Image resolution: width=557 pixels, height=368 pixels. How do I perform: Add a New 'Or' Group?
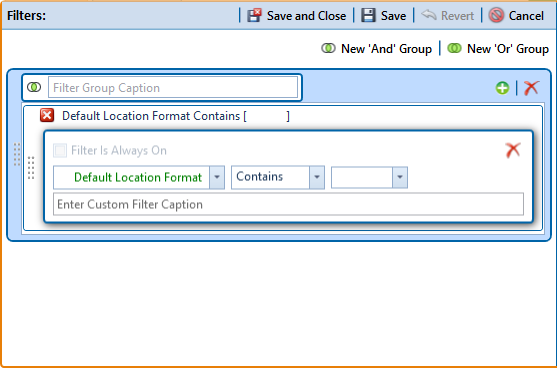[x=498, y=48]
